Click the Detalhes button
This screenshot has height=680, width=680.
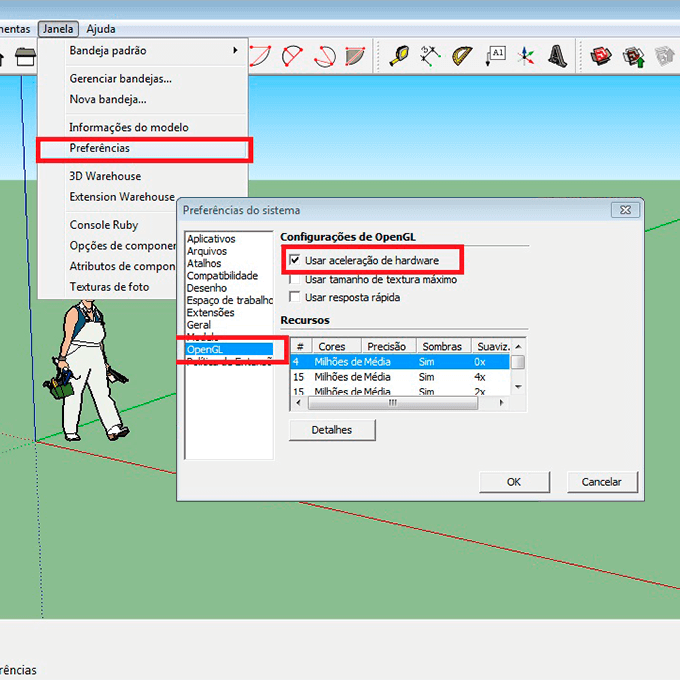click(332, 430)
